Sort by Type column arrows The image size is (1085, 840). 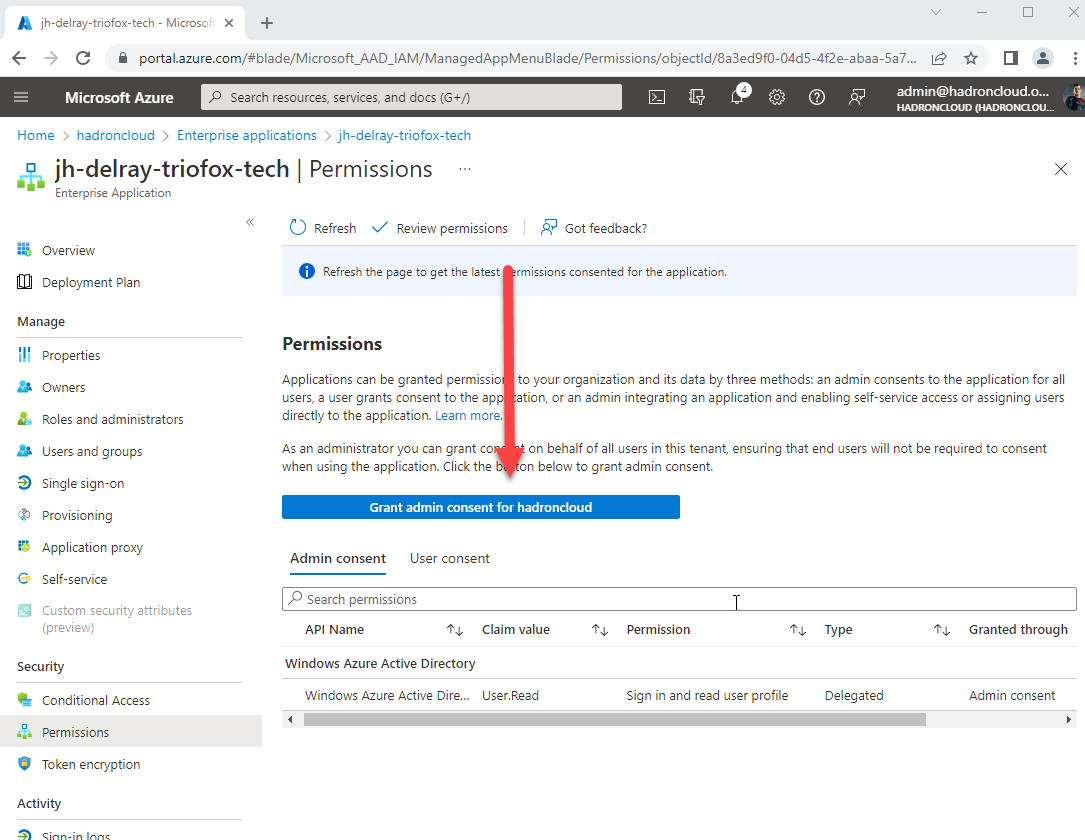pos(942,630)
